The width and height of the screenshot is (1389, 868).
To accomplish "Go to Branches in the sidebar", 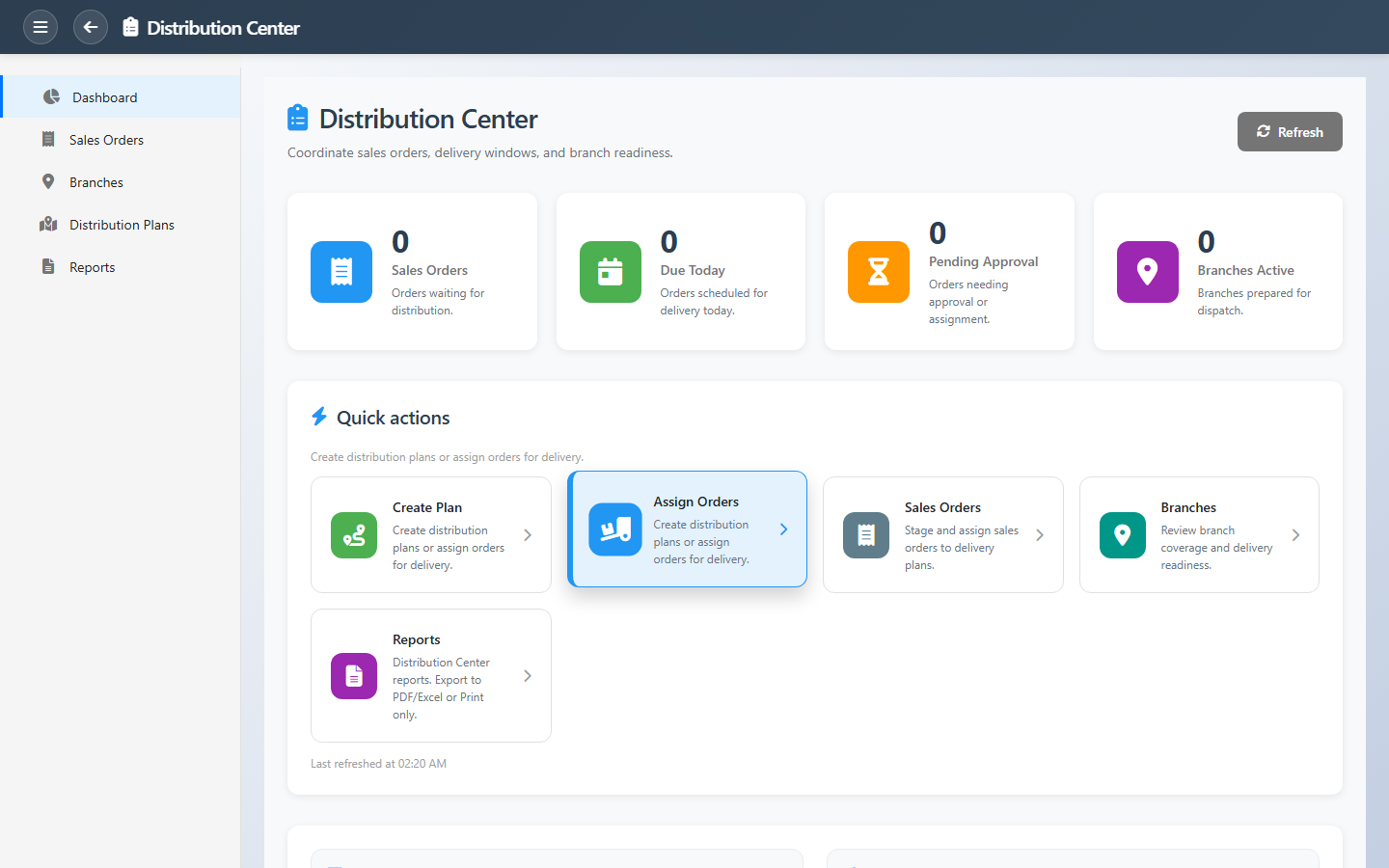I will coord(96,182).
